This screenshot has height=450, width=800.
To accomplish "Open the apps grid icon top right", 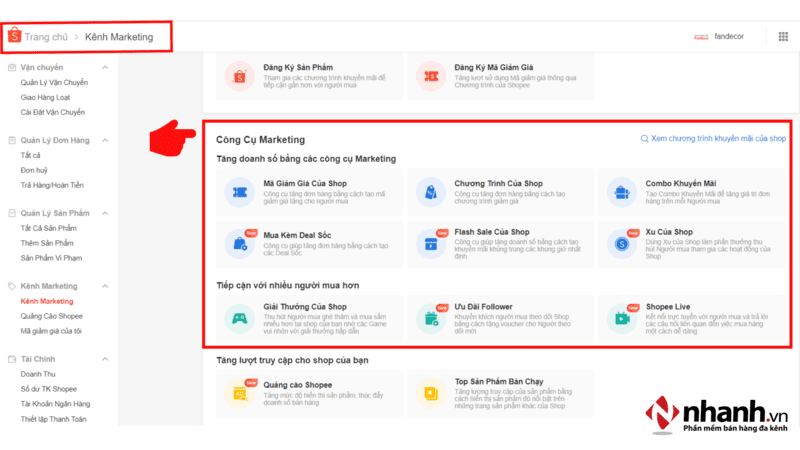I will [782, 37].
